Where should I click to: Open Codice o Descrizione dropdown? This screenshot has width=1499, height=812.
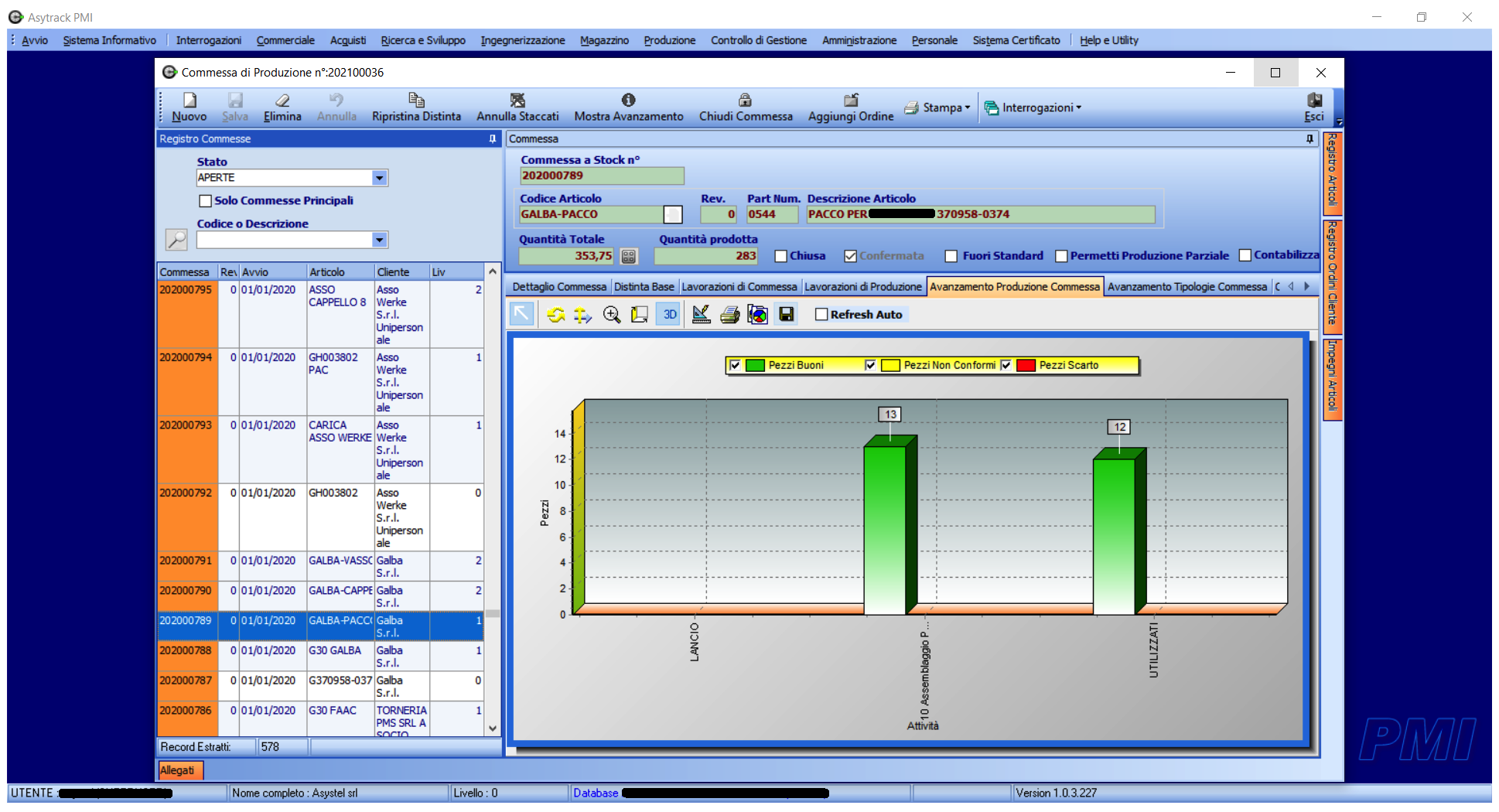(379, 240)
